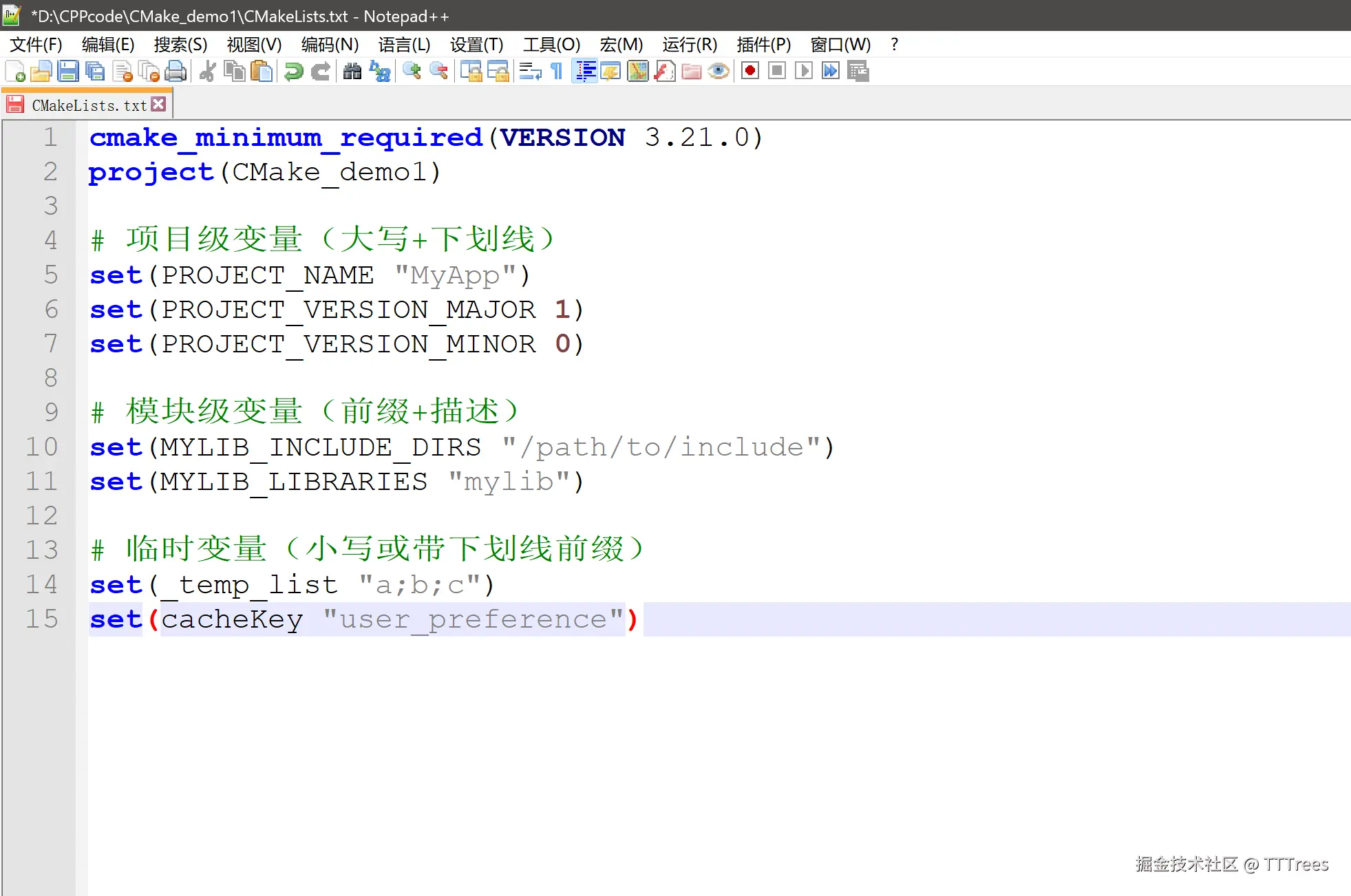Click the cacheKey text on line 15
This screenshot has height=896, width=1351.
232,619
